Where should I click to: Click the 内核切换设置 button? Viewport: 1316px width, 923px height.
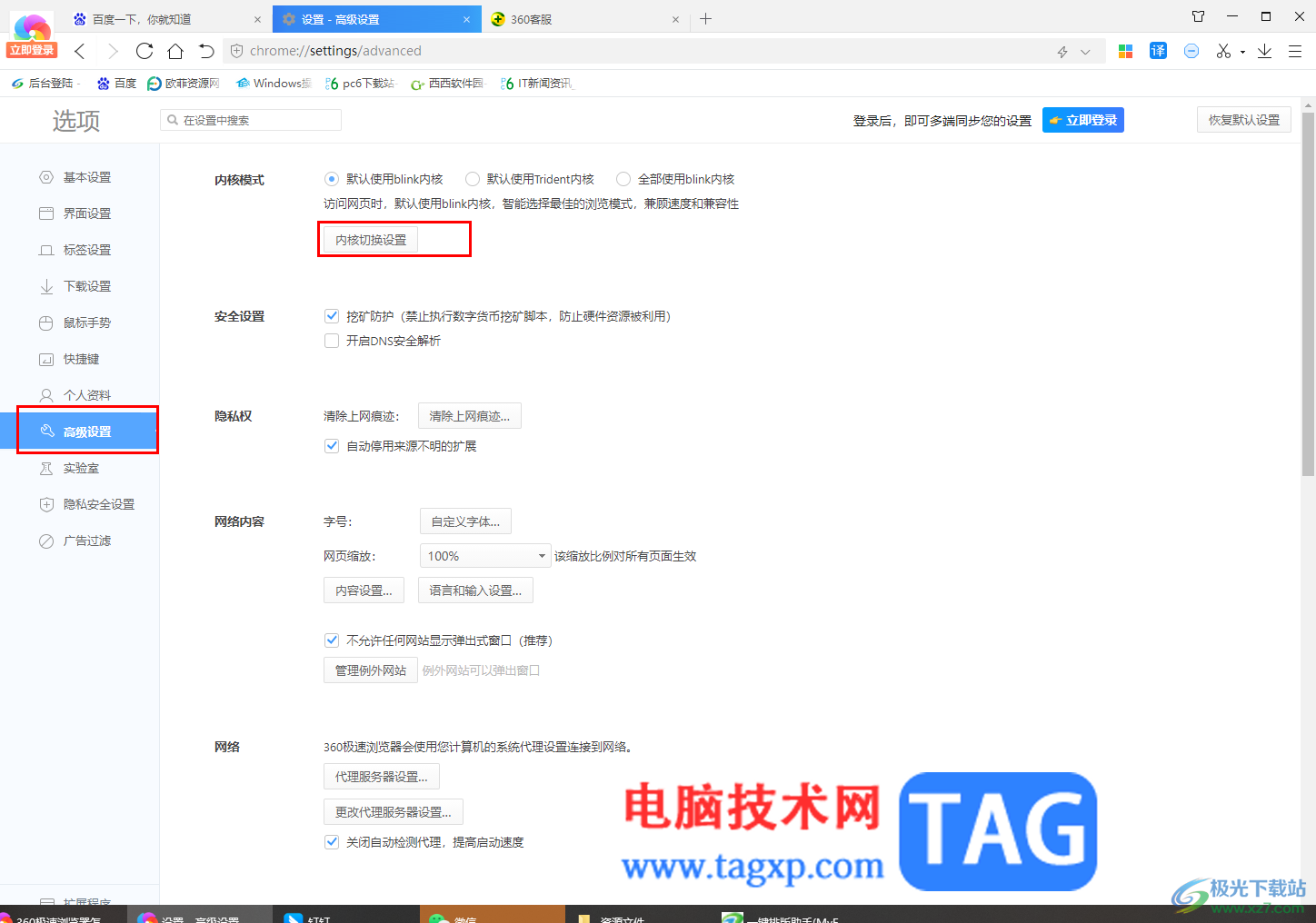tap(371, 240)
